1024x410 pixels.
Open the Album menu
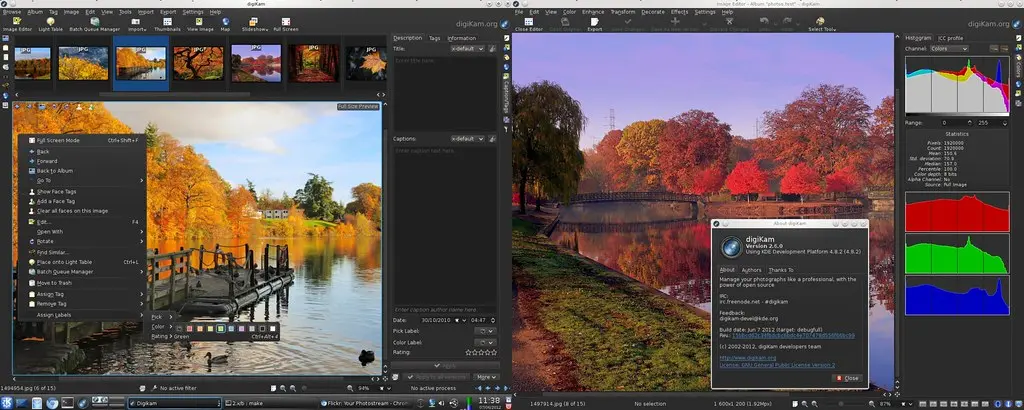point(35,12)
